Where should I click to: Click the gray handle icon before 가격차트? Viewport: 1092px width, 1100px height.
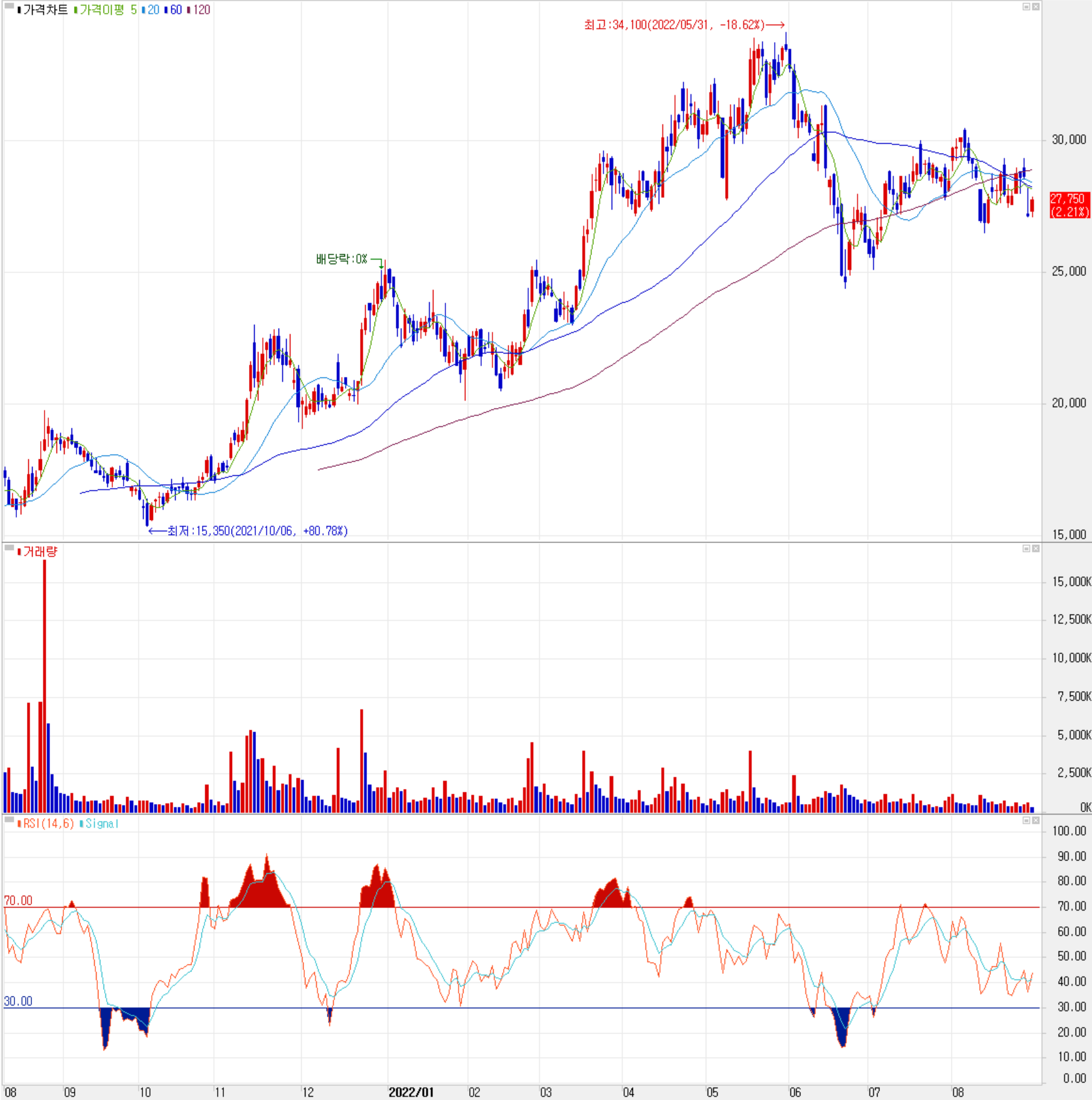point(9,6)
